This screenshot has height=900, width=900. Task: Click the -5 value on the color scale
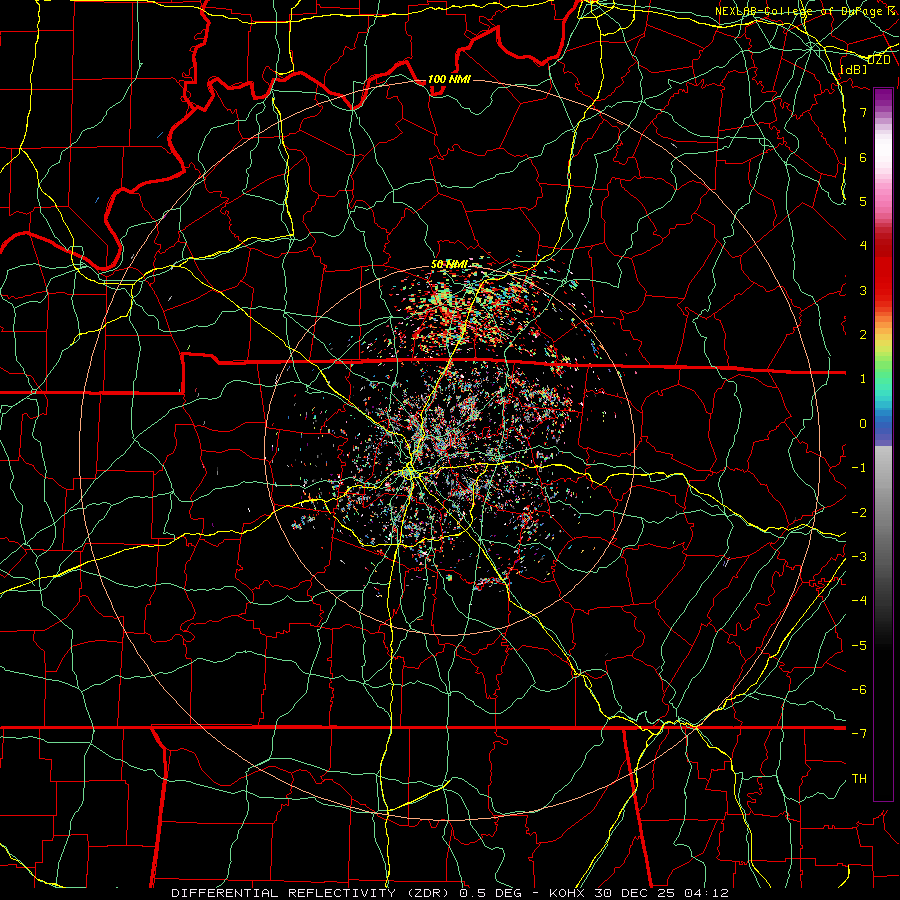pyautogui.click(x=859, y=646)
